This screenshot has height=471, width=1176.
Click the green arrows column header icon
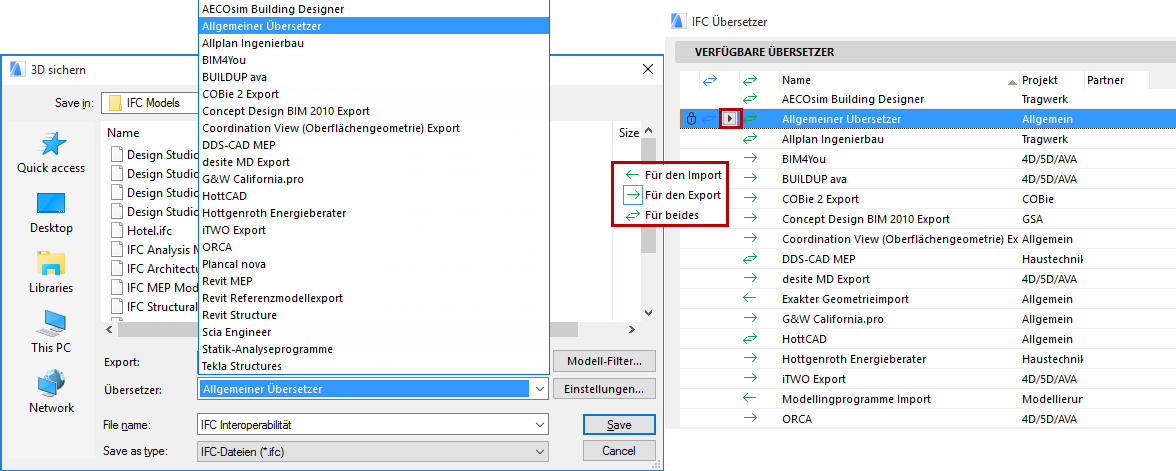749,80
